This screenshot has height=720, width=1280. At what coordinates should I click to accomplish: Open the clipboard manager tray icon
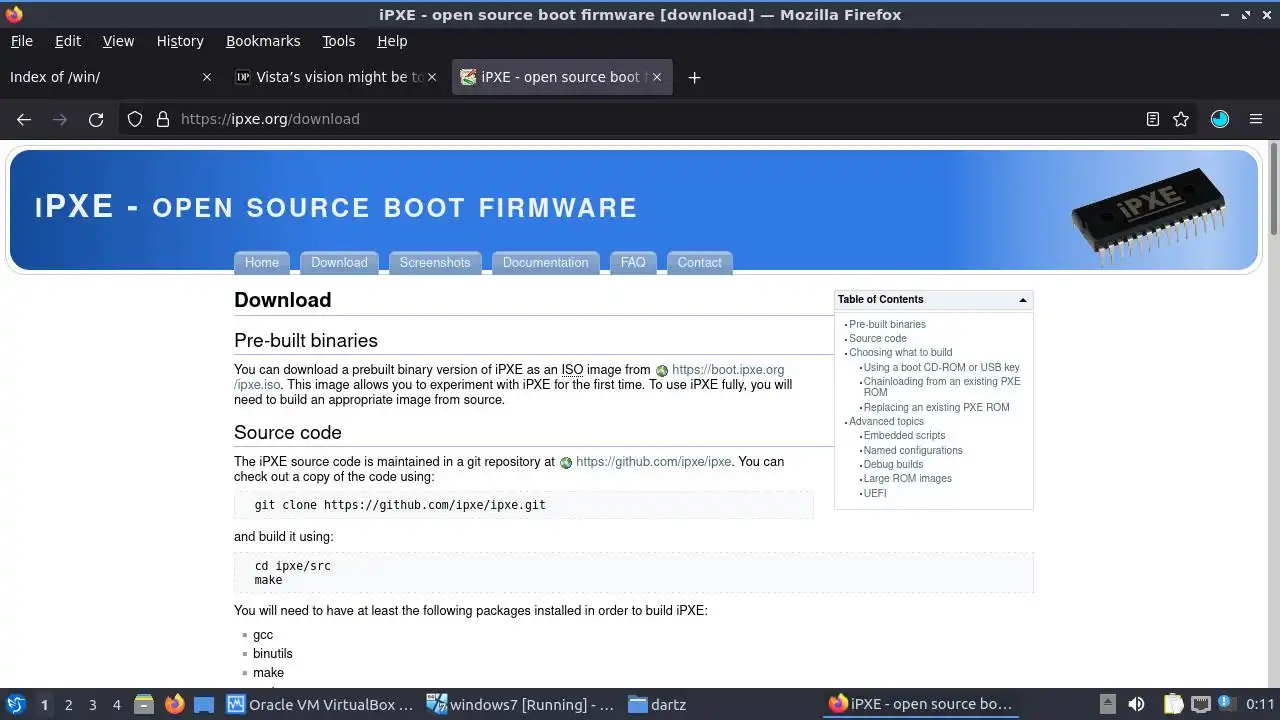(1173, 704)
